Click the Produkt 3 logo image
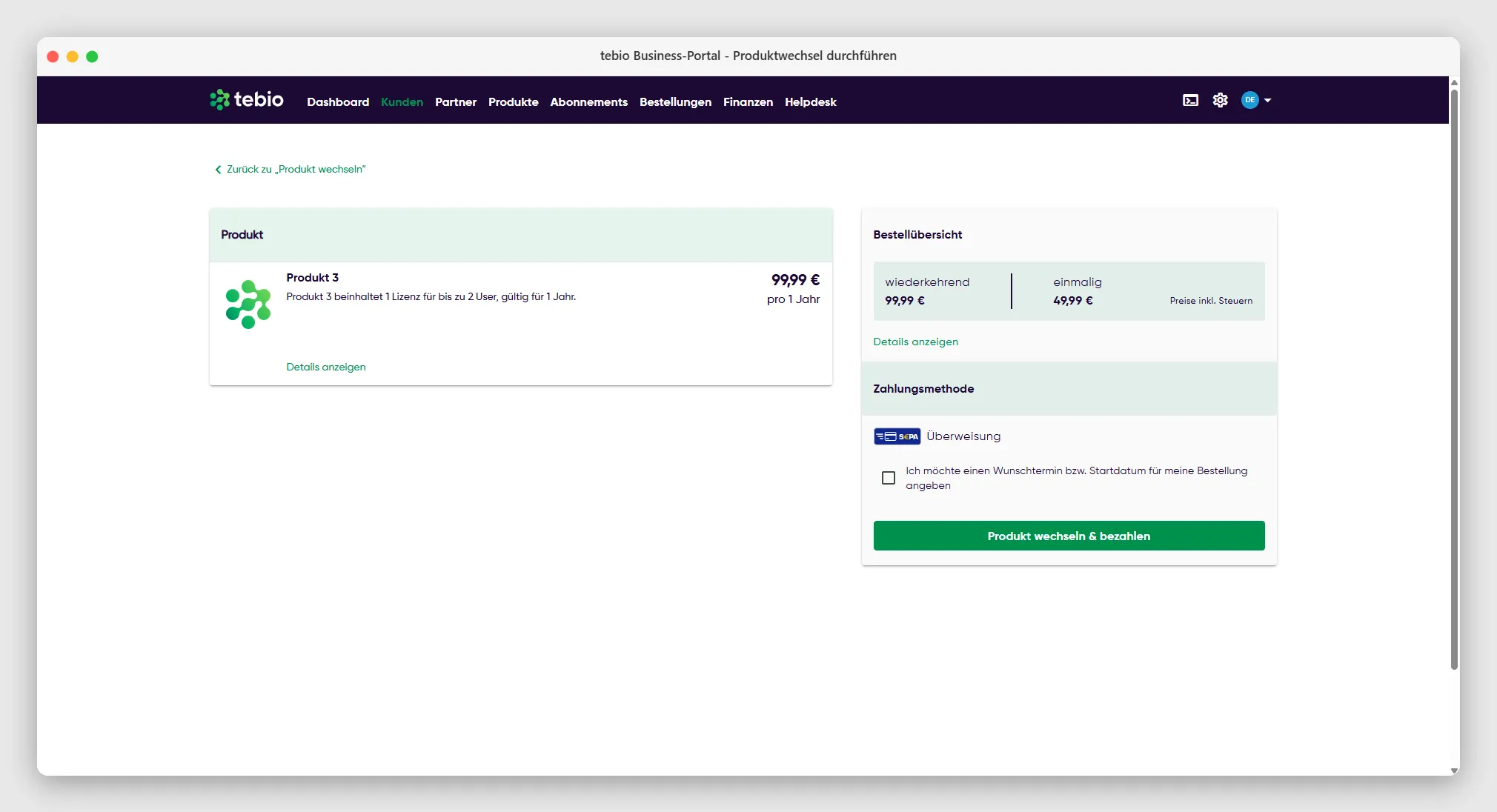The width and height of the screenshot is (1497, 812). coord(248,304)
